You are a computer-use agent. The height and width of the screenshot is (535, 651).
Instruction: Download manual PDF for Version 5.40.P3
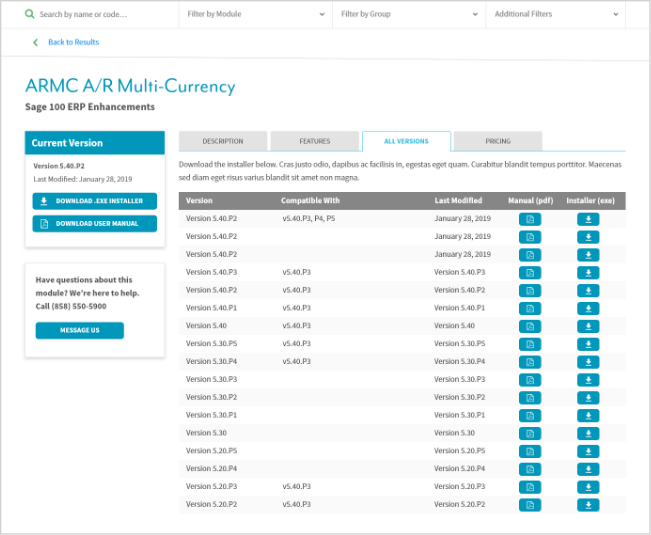click(530, 272)
